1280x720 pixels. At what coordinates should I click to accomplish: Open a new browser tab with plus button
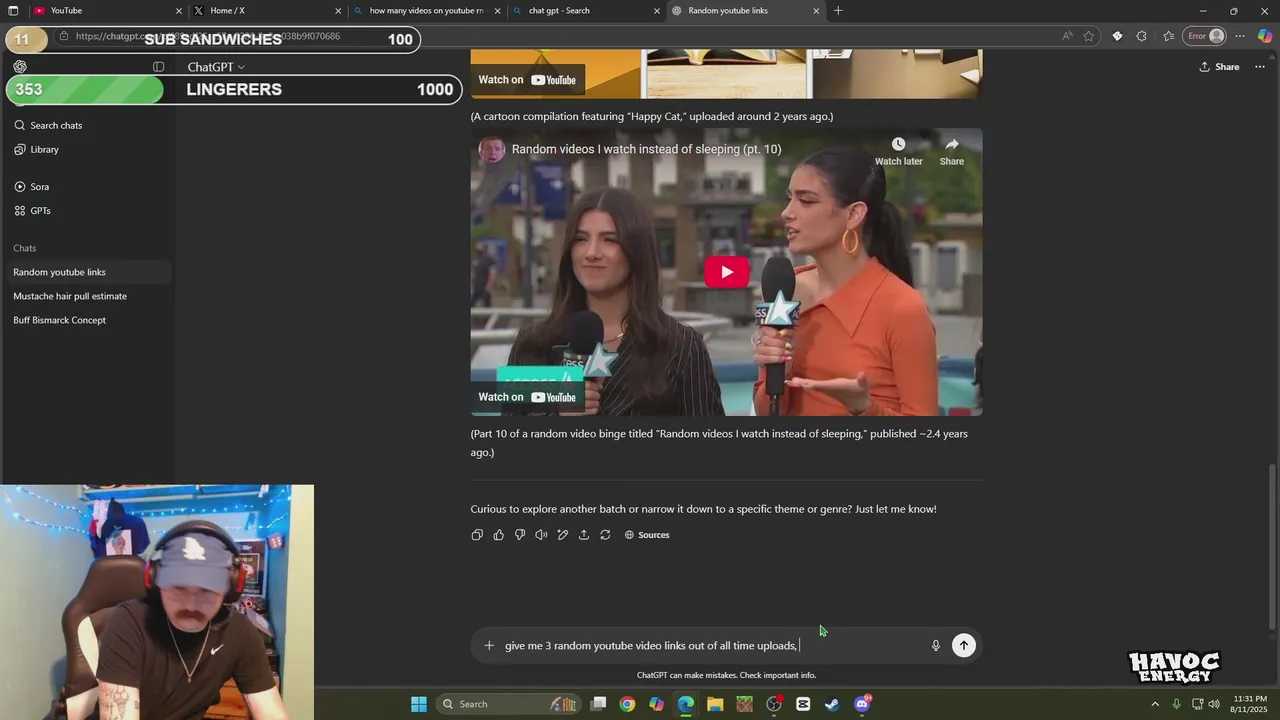click(838, 11)
